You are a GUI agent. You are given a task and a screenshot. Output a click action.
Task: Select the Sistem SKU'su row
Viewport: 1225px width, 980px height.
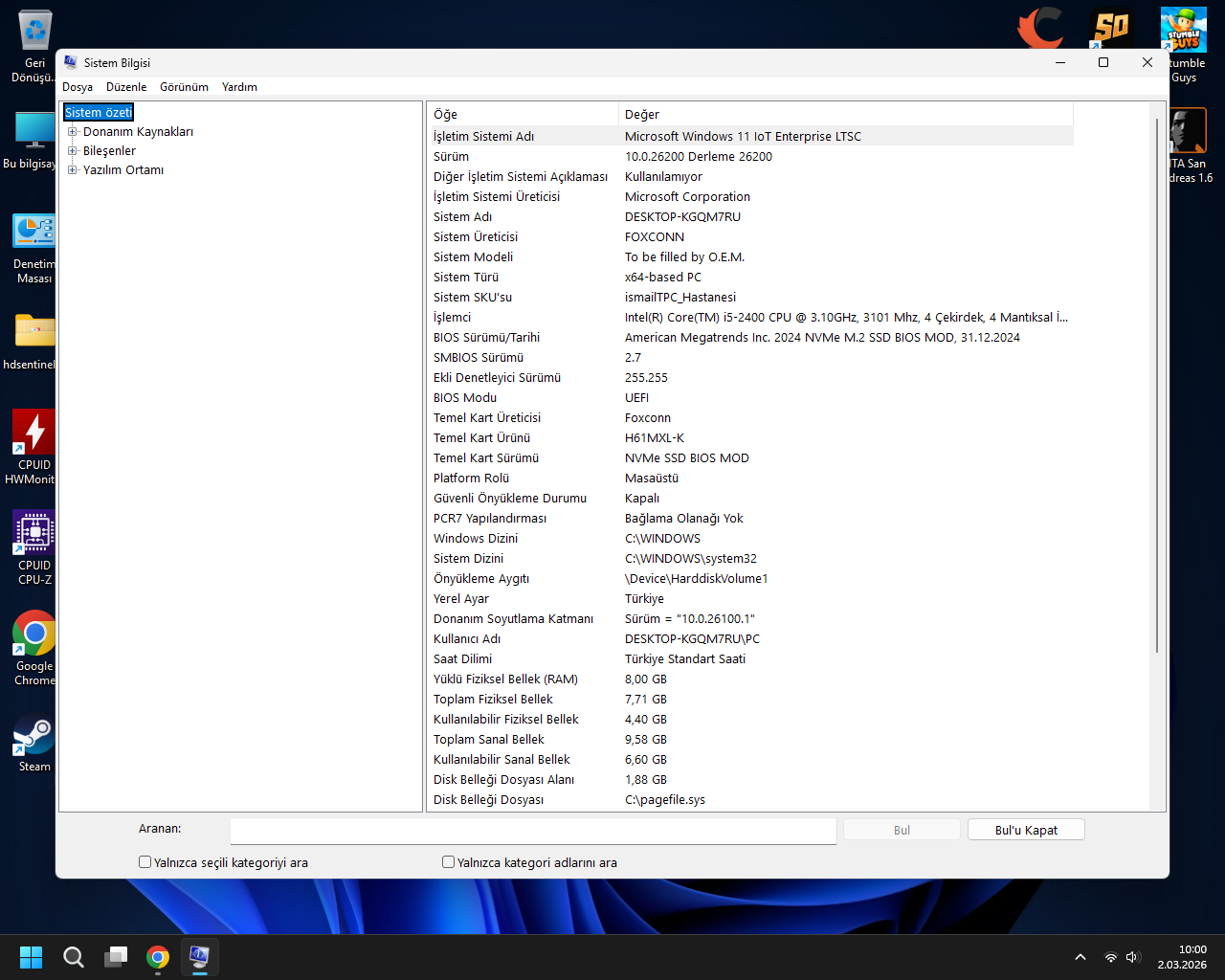750,298
